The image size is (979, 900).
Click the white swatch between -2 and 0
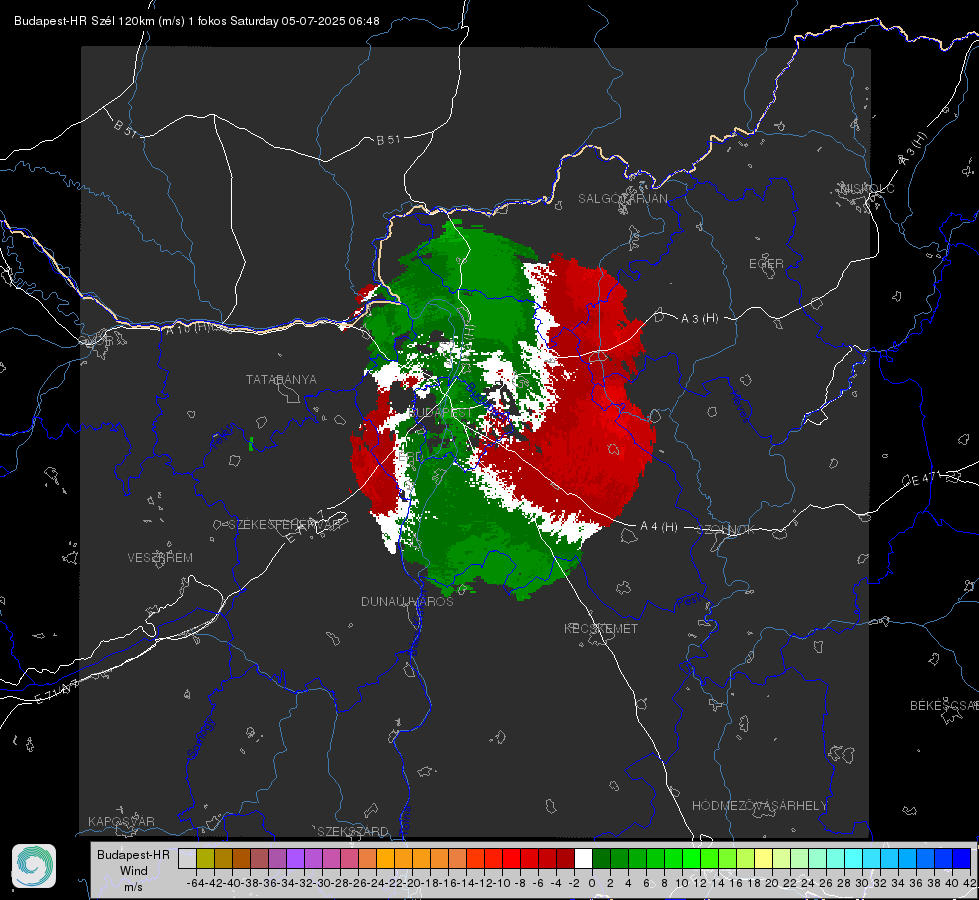coord(583,858)
